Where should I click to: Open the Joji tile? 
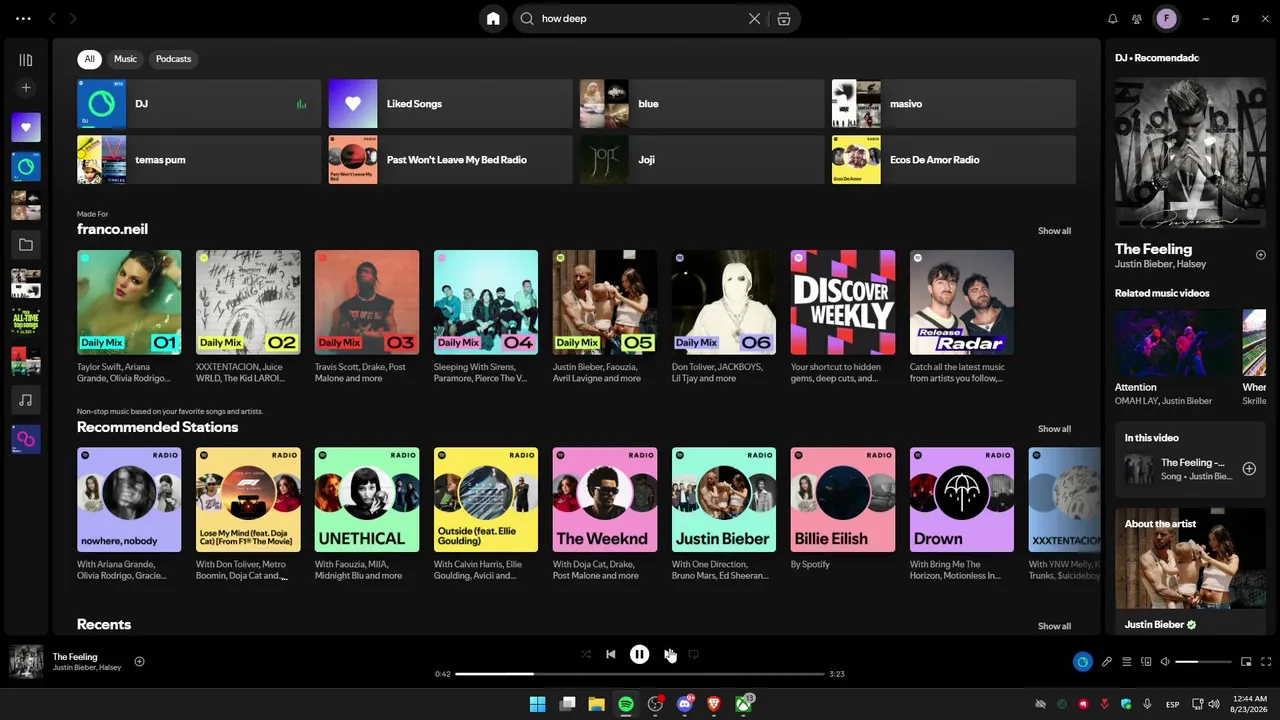pos(702,160)
